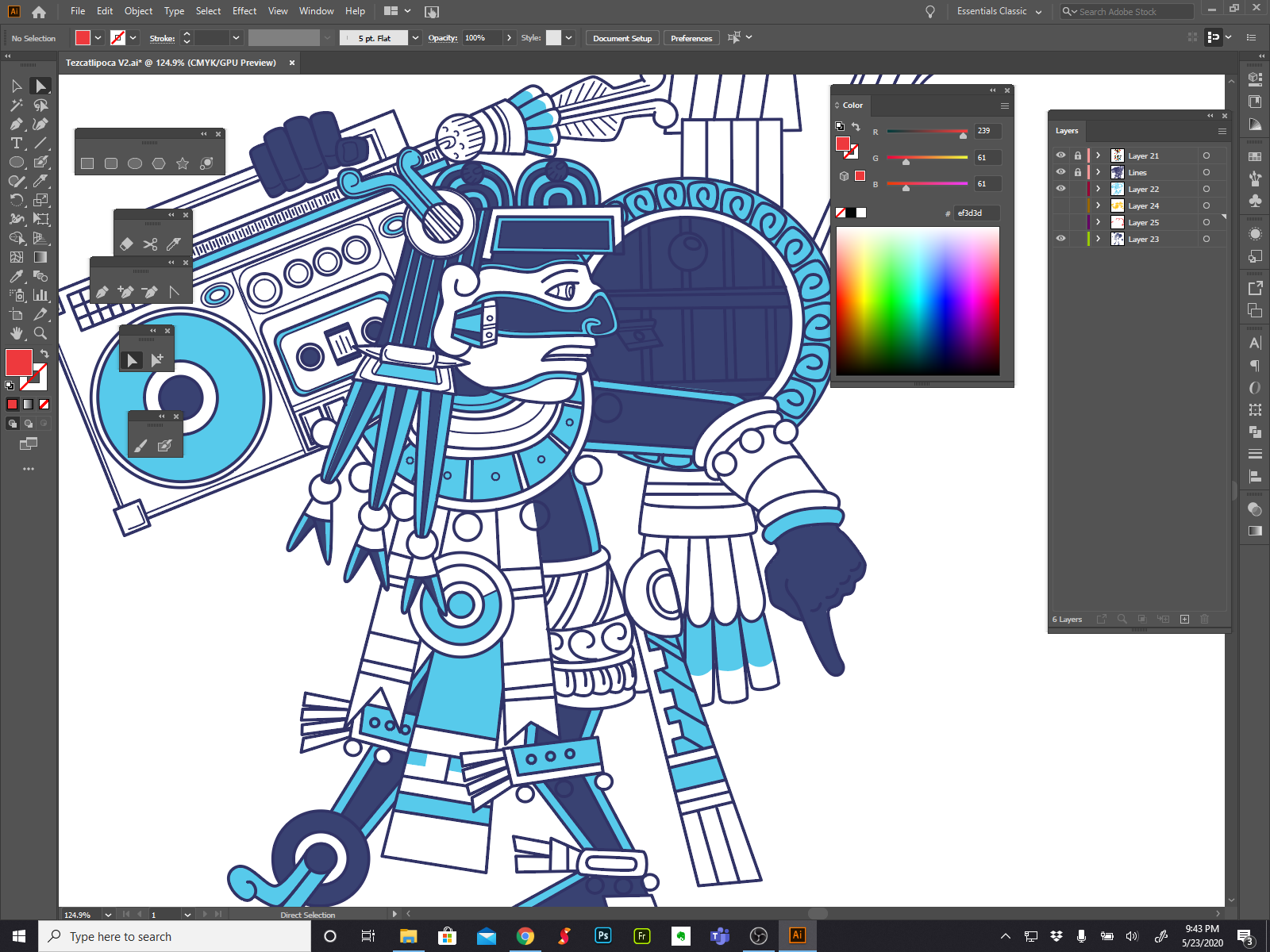Viewport: 1270px width, 952px height.
Task: Select the Column Graph tool
Action: click(40, 295)
